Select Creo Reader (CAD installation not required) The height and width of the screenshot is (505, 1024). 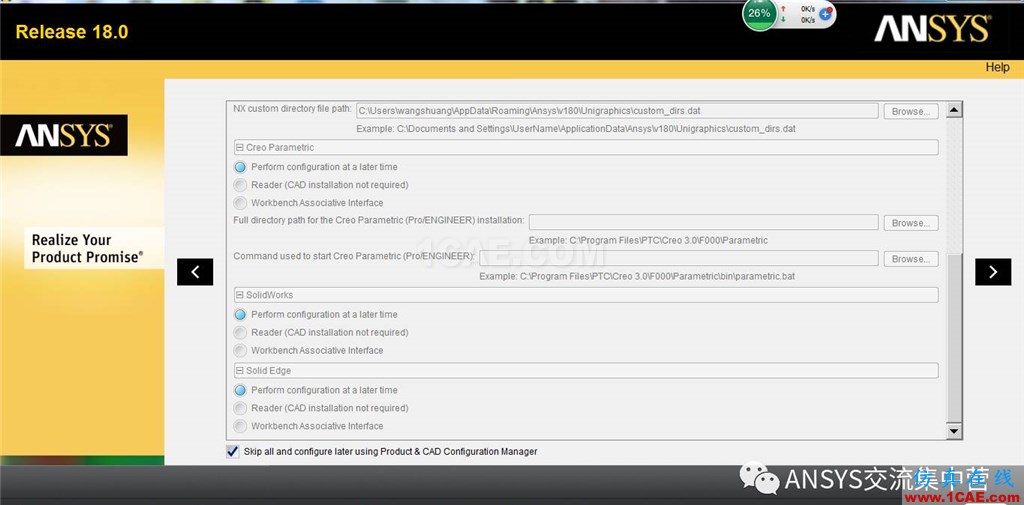pos(240,185)
